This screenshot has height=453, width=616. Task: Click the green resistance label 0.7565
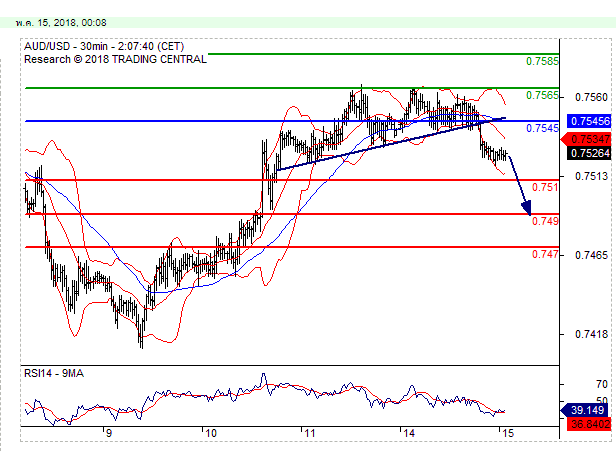(x=542, y=95)
